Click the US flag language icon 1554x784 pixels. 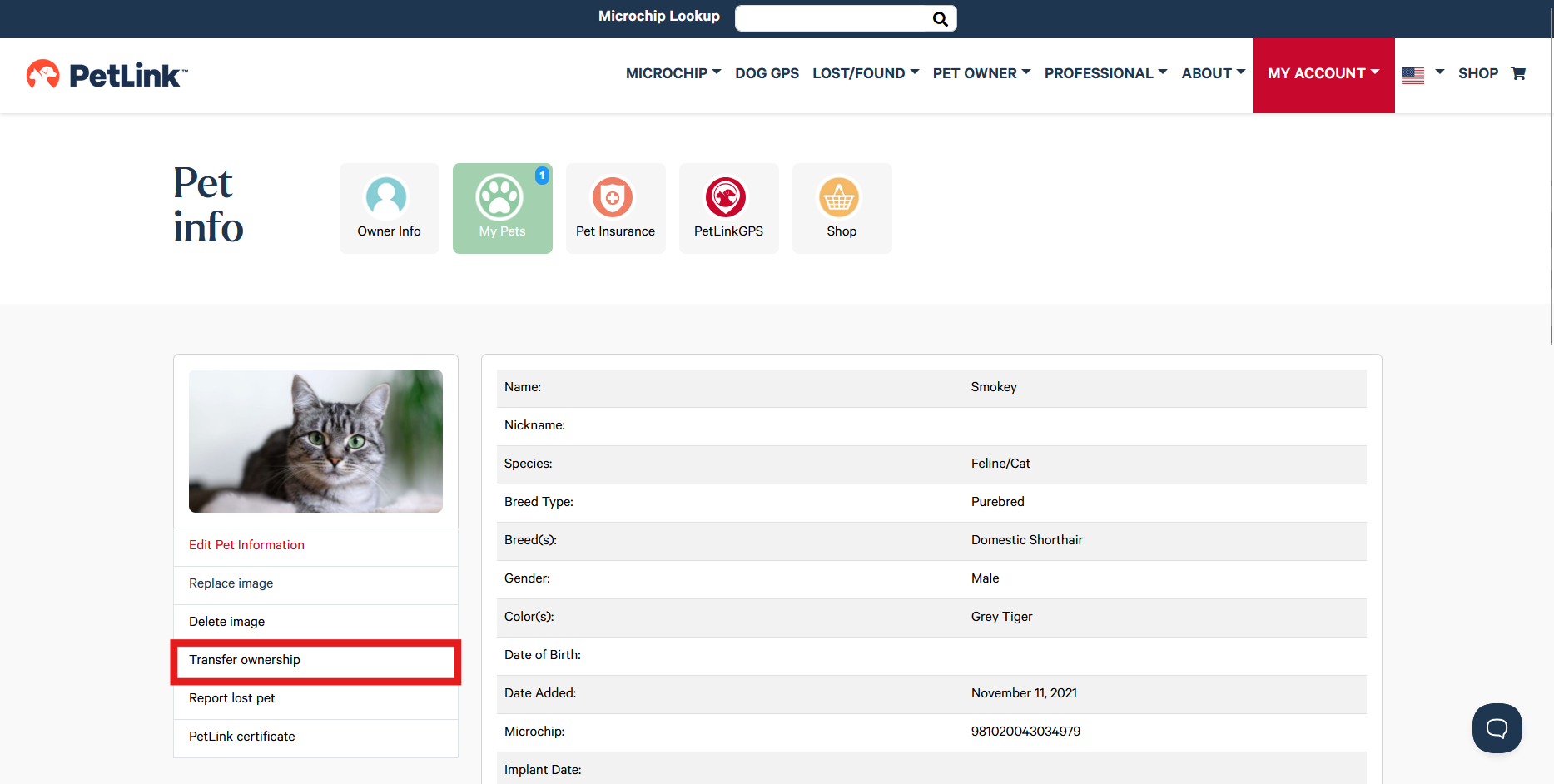tap(1413, 75)
